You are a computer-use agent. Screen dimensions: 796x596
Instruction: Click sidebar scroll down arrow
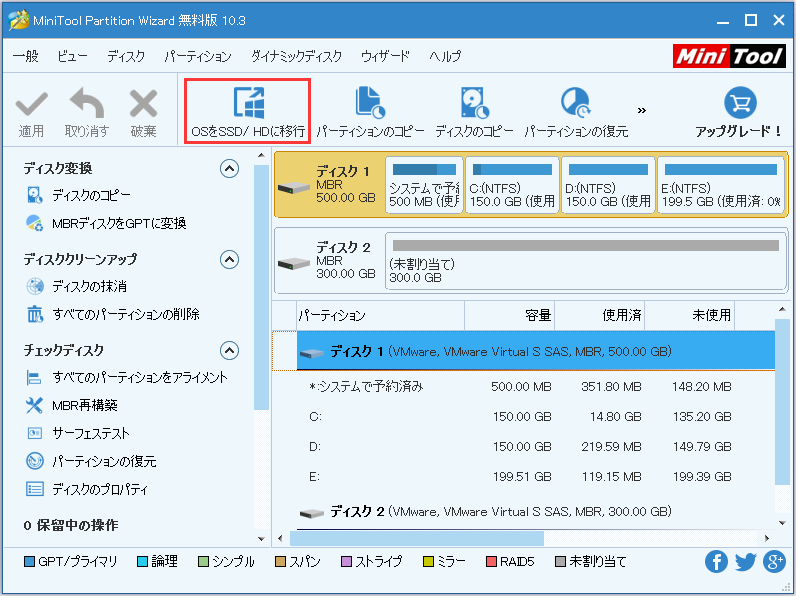(261, 539)
